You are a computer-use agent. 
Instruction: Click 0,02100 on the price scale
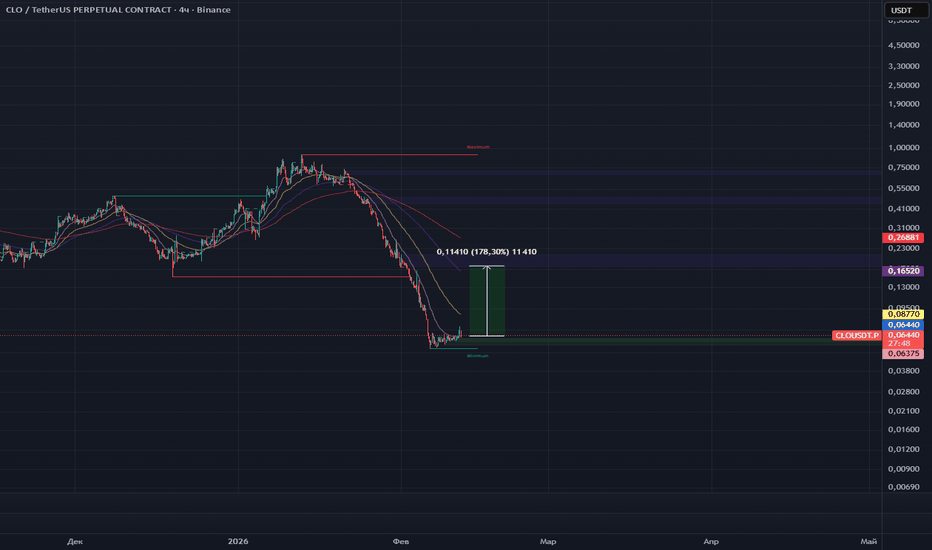(x=903, y=411)
